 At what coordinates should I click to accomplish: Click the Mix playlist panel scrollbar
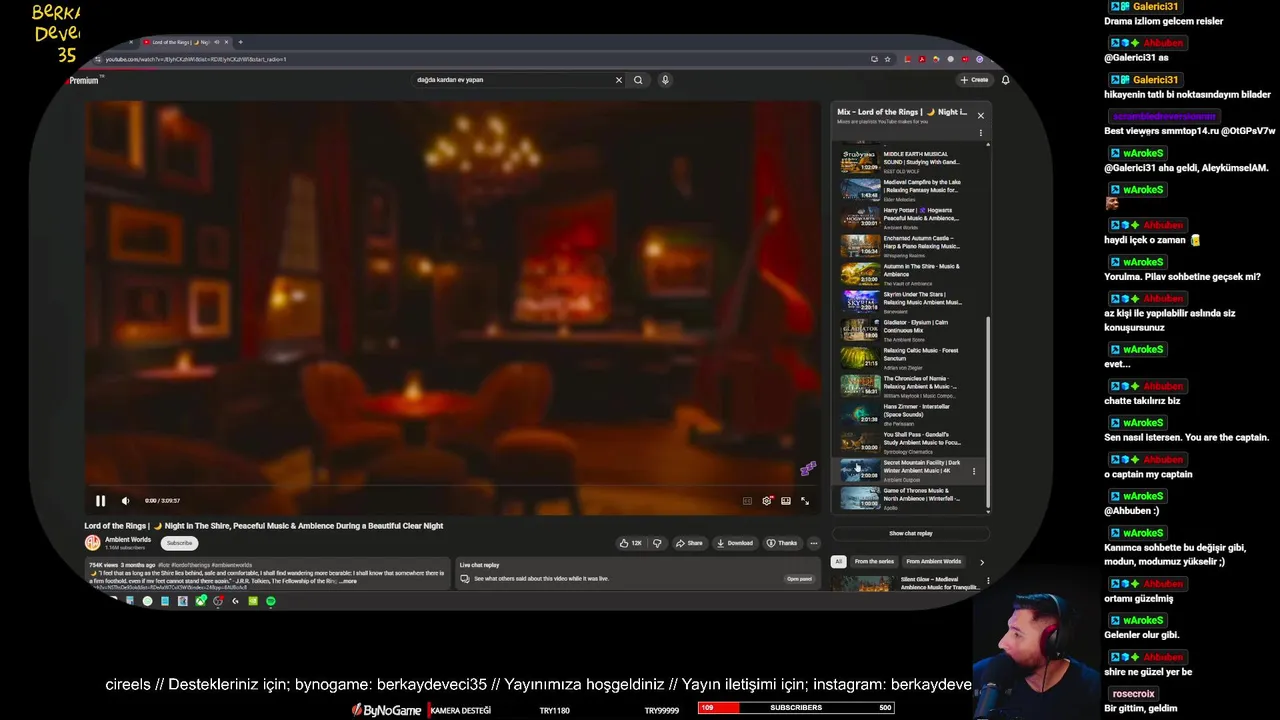coord(988,410)
